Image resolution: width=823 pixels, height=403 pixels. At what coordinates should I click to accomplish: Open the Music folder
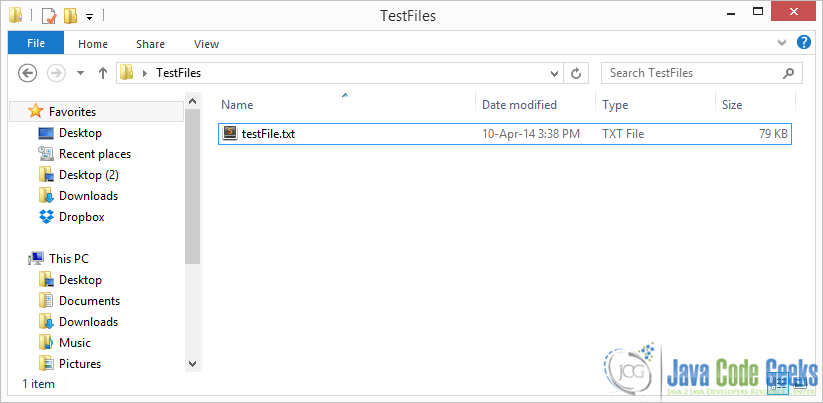pyautogui.click(x=75, y=343)
